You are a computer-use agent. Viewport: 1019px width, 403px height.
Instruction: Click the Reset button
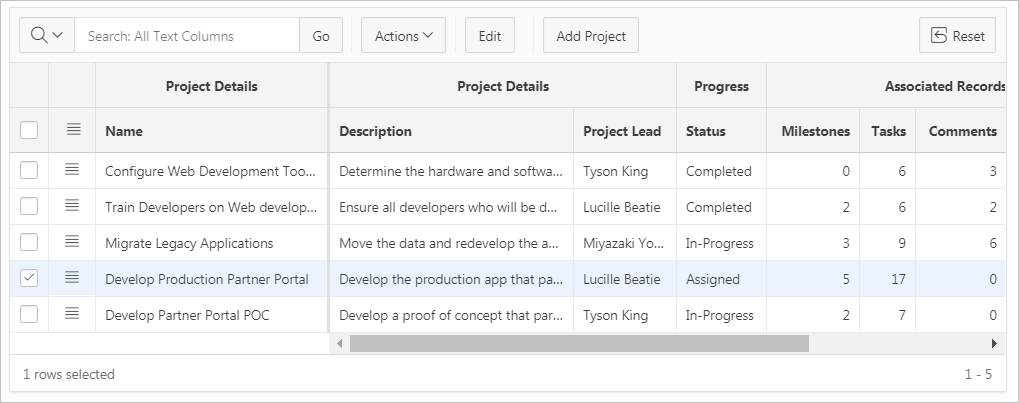click(x=957, y=36)
